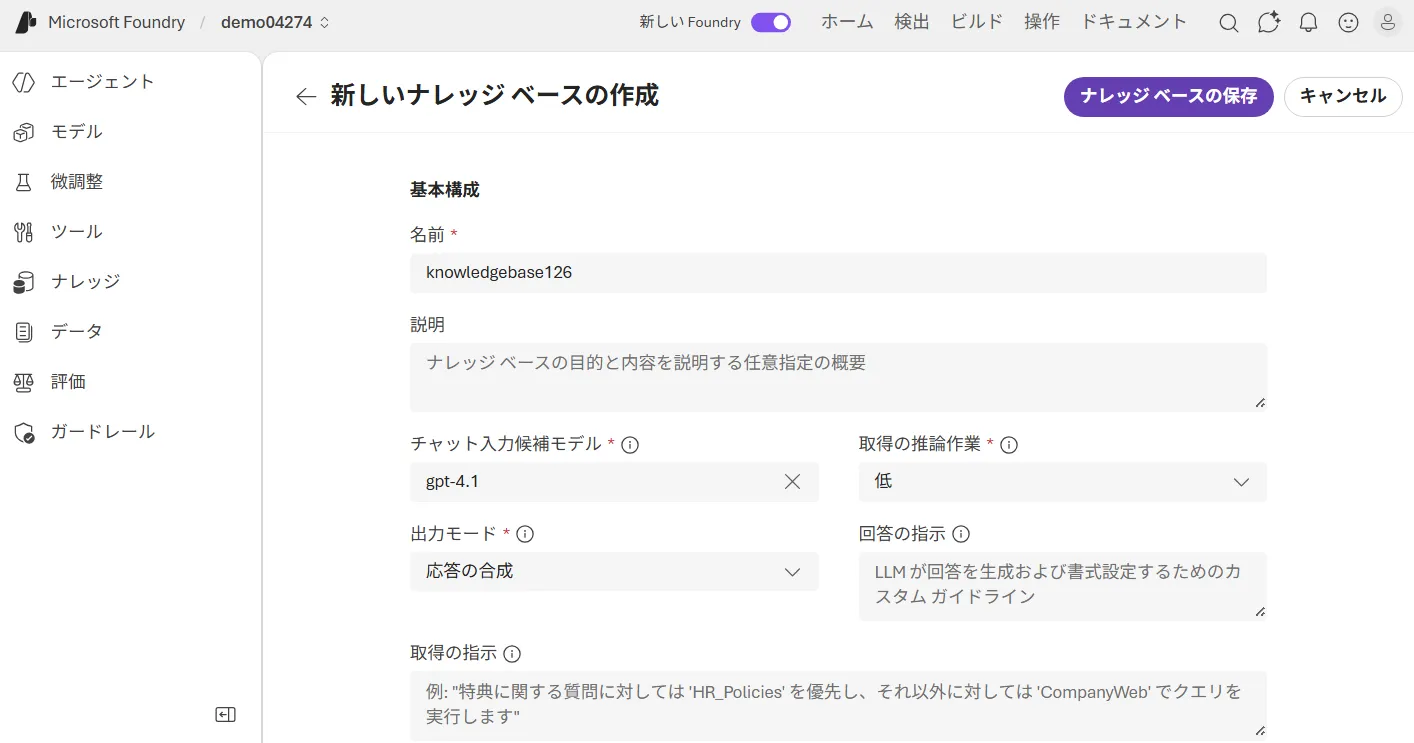Go back with the left arrow

[306, 96]
